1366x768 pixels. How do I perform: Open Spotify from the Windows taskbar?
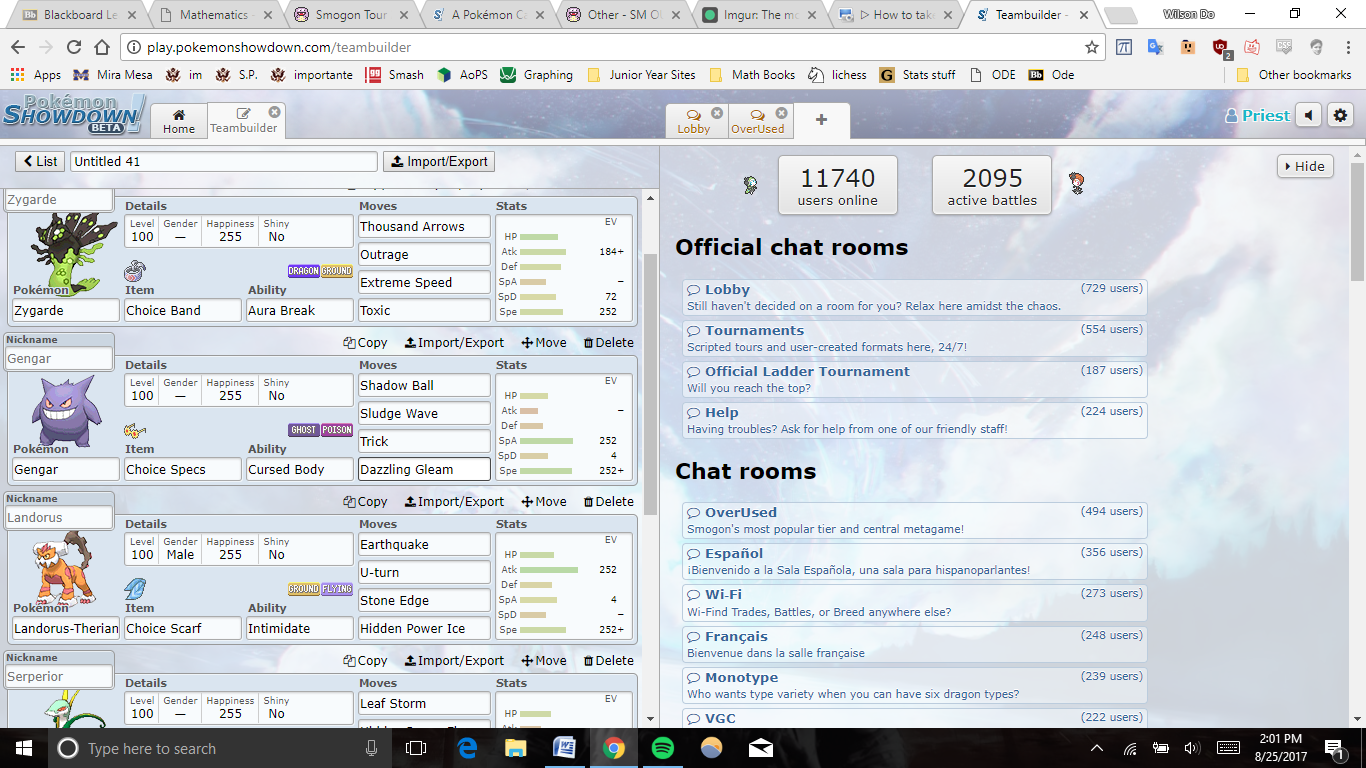662,748
